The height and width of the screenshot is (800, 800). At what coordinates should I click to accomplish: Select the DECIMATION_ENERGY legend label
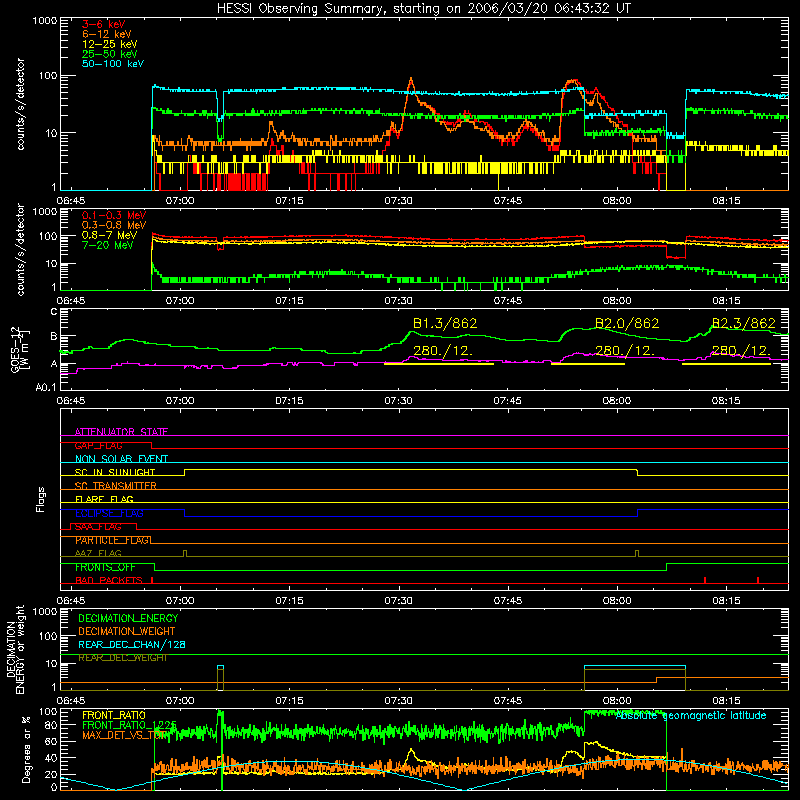pyautogui.click(x=128, y=618)
